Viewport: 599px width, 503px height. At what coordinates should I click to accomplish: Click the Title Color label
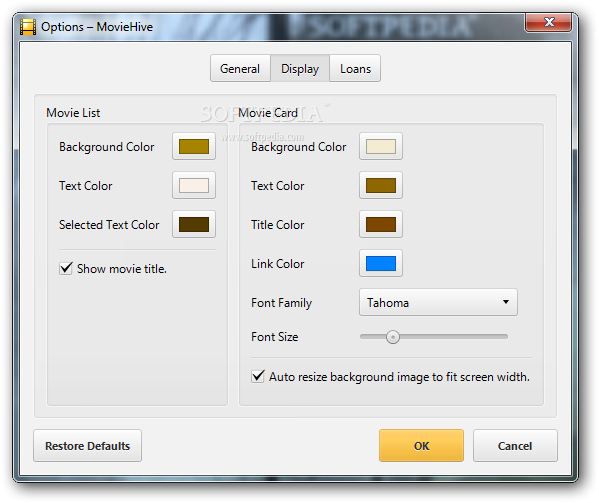click(x=278, y=225)
